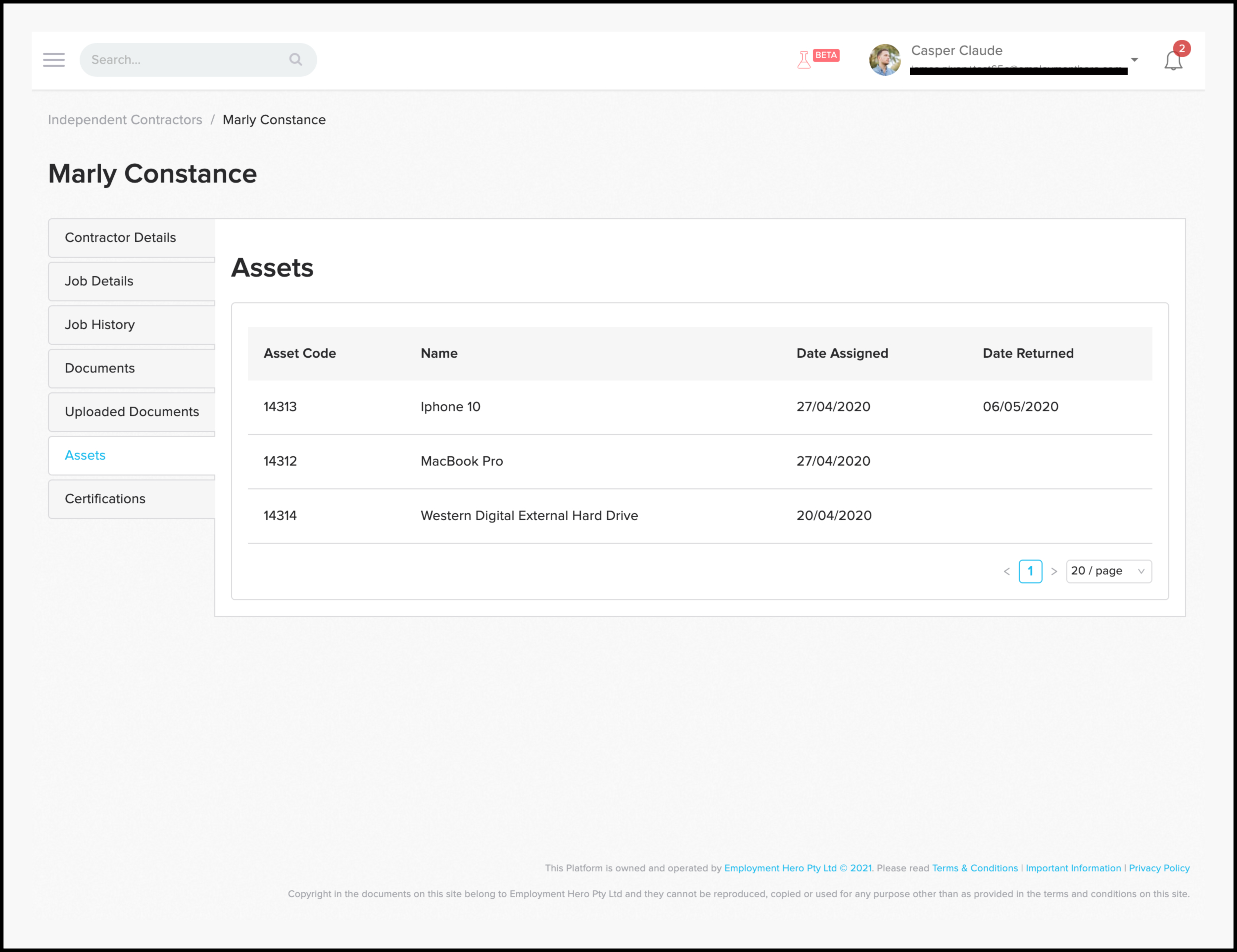Open the 20 / page size dropdown
Screen dimensions: 1237x952
[x=1108, y=571]
